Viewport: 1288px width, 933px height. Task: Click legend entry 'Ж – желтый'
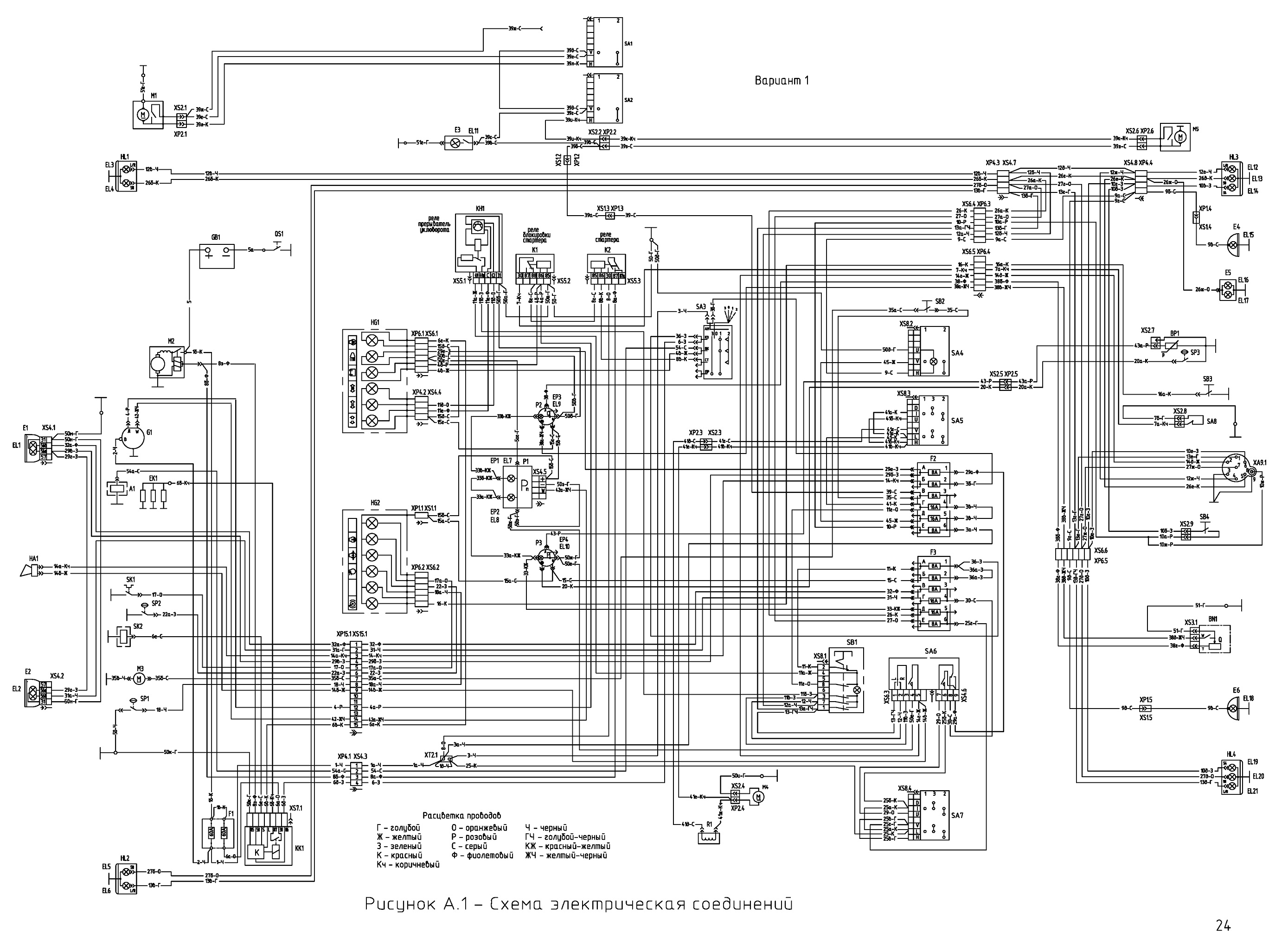(x=399, y=837)
